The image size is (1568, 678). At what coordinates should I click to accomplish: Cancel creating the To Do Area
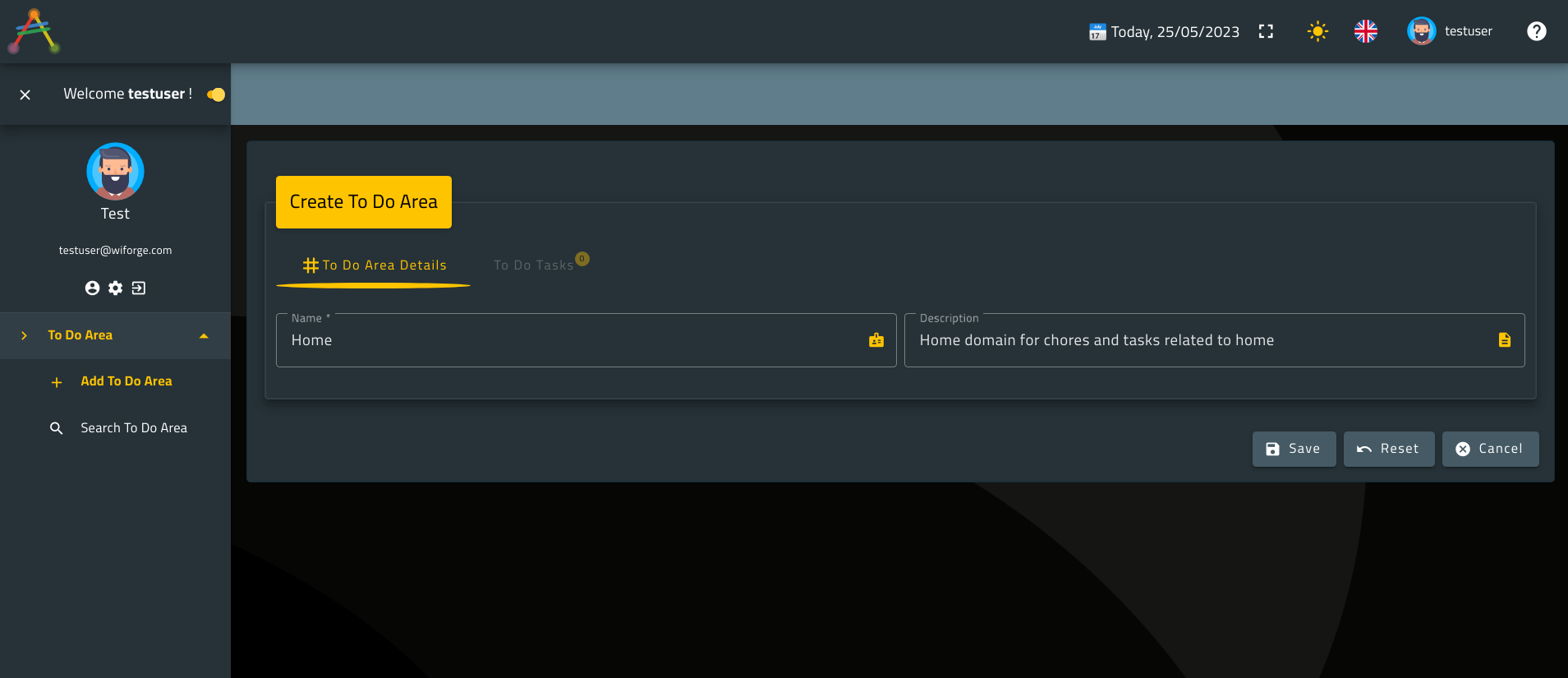pyautogui.click(x=1490, y=449)
